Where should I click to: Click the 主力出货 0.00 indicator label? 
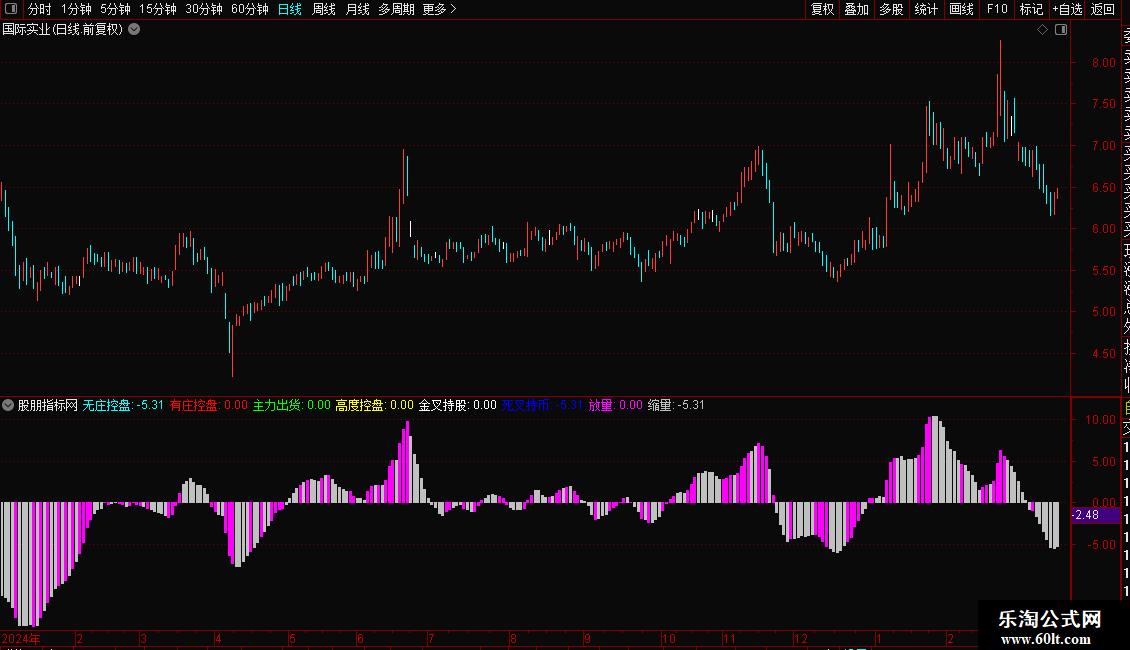pyautogui.click(x=292, y=405)
